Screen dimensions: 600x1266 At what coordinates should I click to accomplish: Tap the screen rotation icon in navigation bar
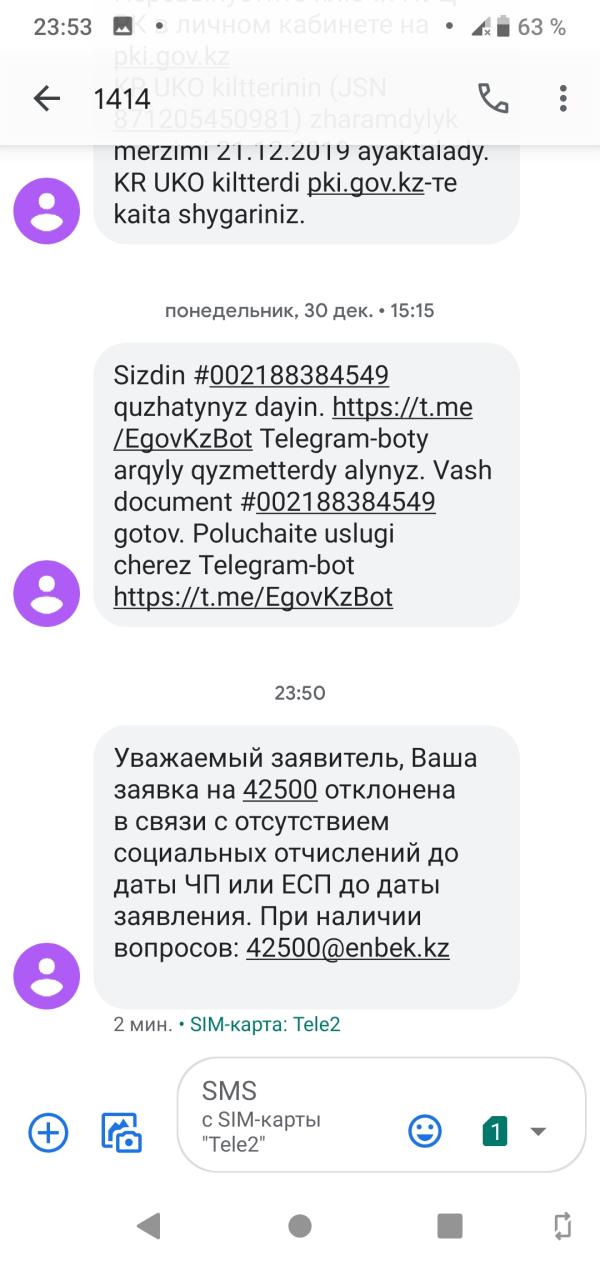click(x=562, y=1225)
